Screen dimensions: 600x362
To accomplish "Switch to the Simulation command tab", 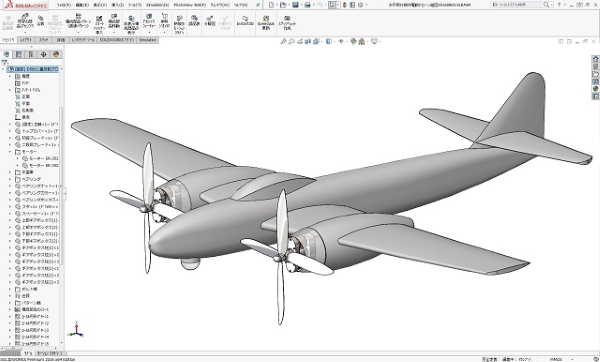I will click(147, 40).
